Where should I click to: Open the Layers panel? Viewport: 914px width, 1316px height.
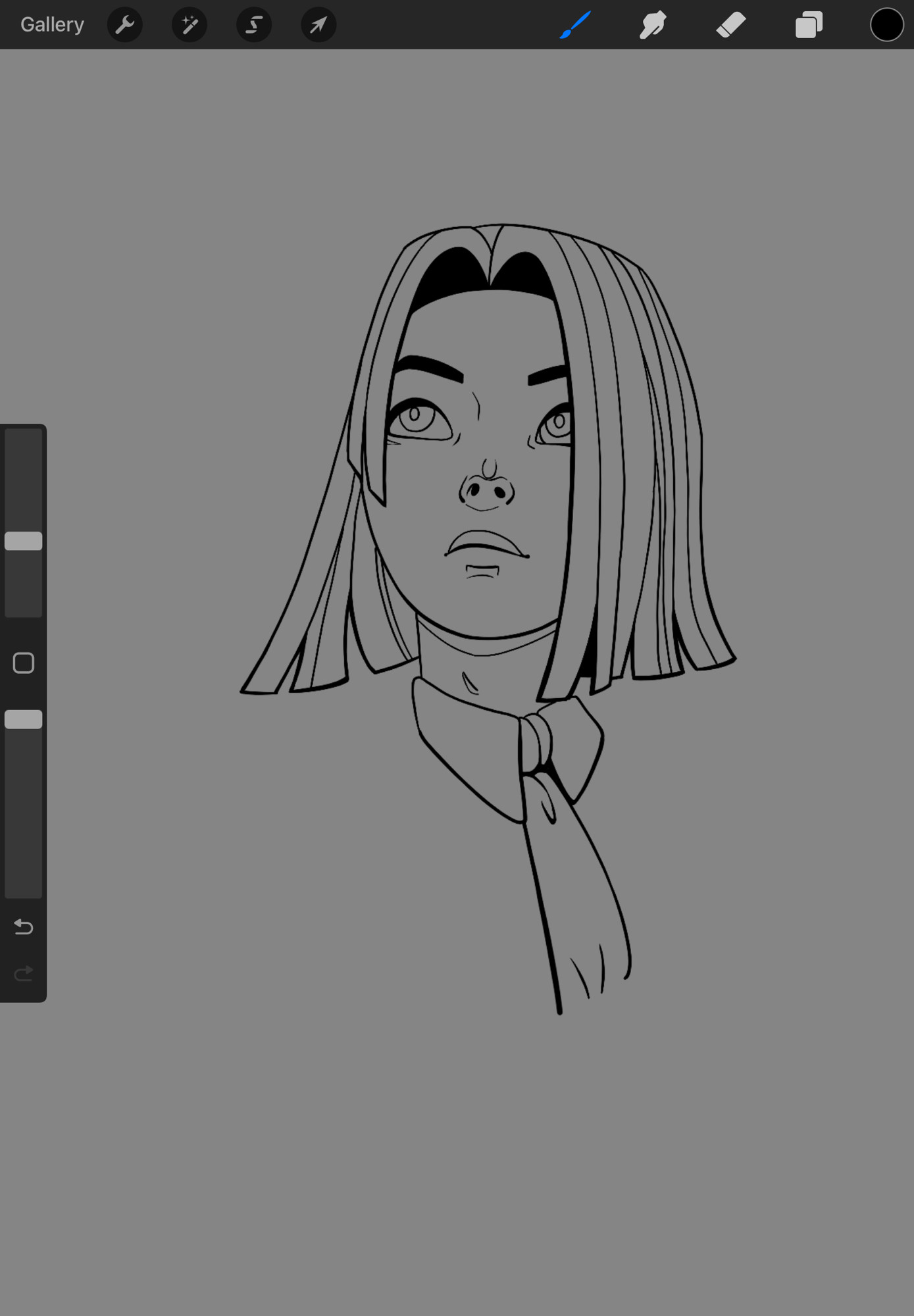coord(809,25)
